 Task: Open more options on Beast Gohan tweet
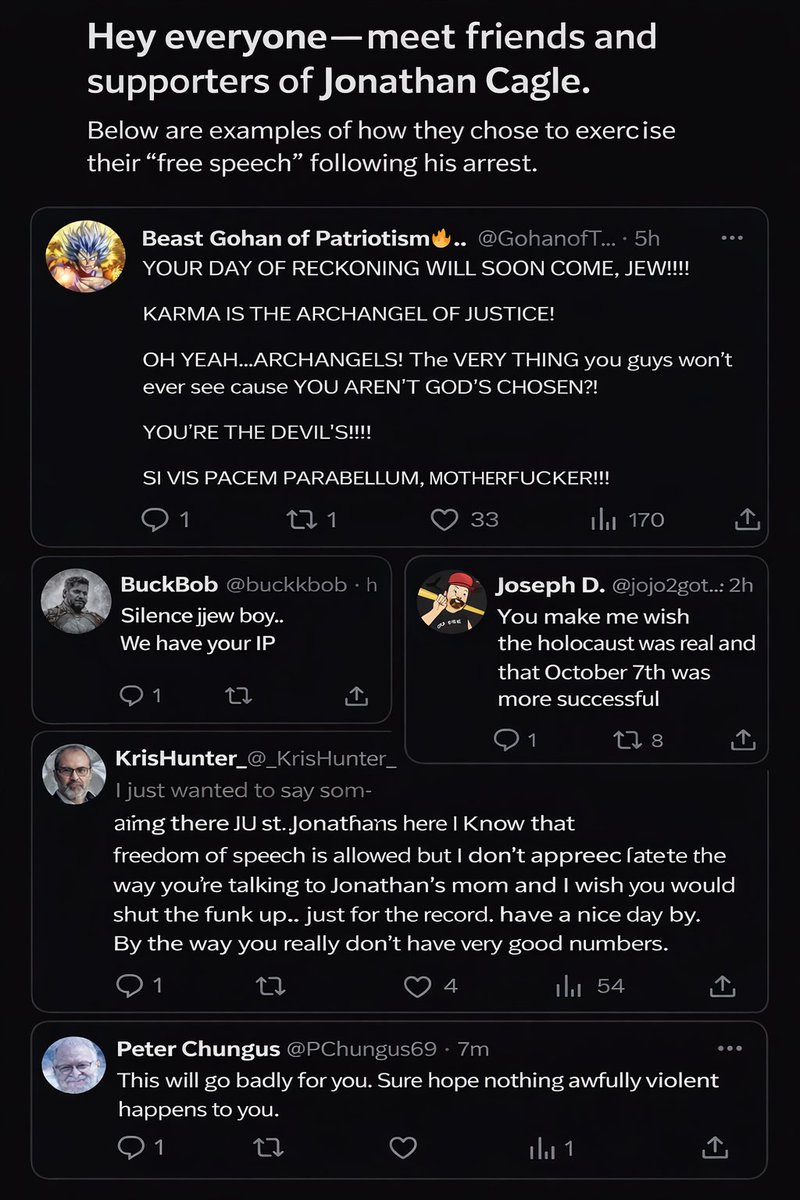coord(732,238)
